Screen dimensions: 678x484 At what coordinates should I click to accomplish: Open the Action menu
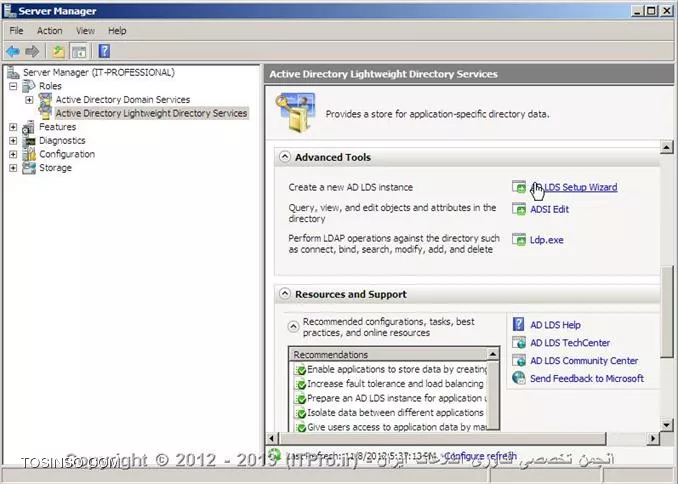point(49,31)
